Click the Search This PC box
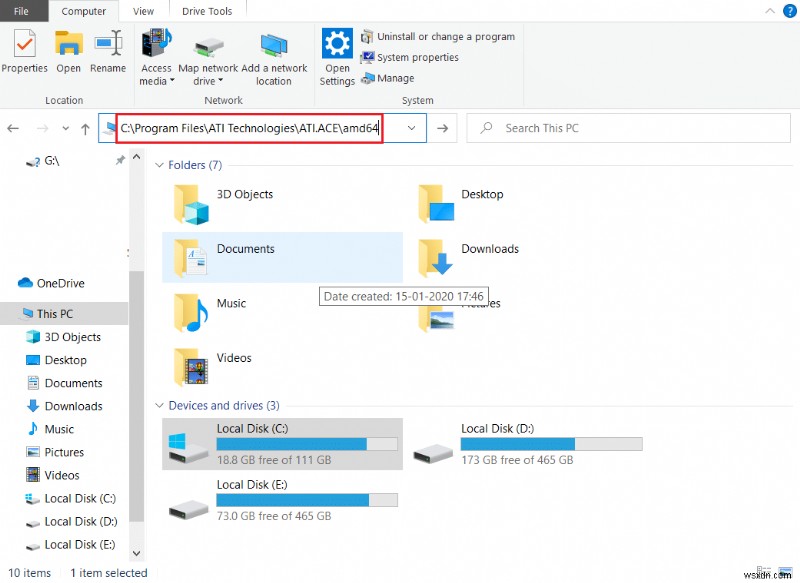The image size is (800, 583). [x=628, y=128]
